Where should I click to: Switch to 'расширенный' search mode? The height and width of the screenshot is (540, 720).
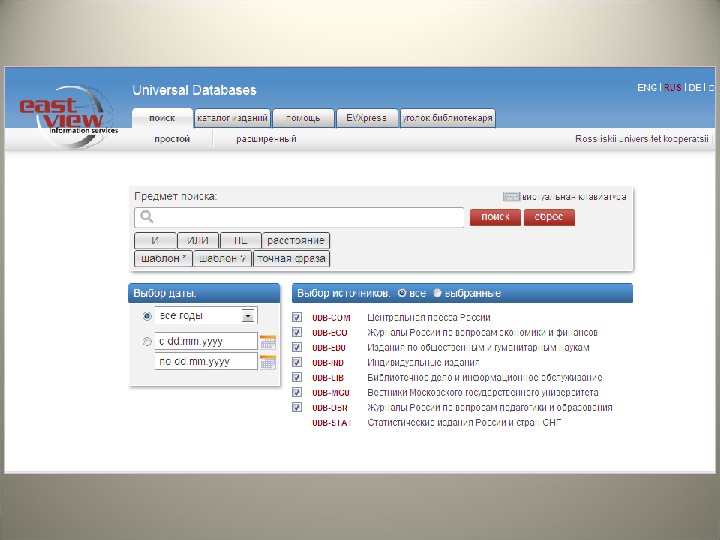266,139
